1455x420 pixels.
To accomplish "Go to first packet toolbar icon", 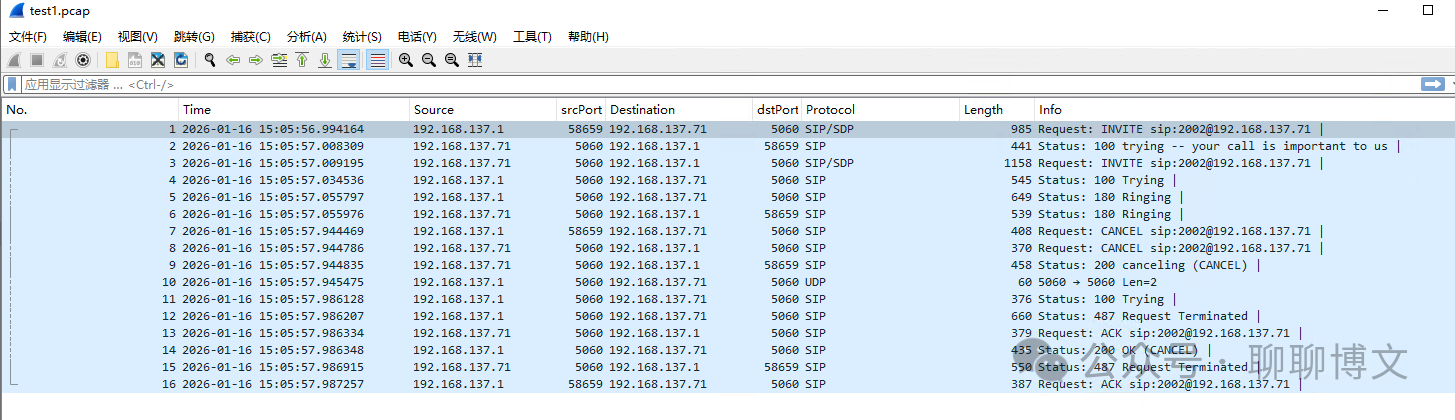I will click(302, 60).
